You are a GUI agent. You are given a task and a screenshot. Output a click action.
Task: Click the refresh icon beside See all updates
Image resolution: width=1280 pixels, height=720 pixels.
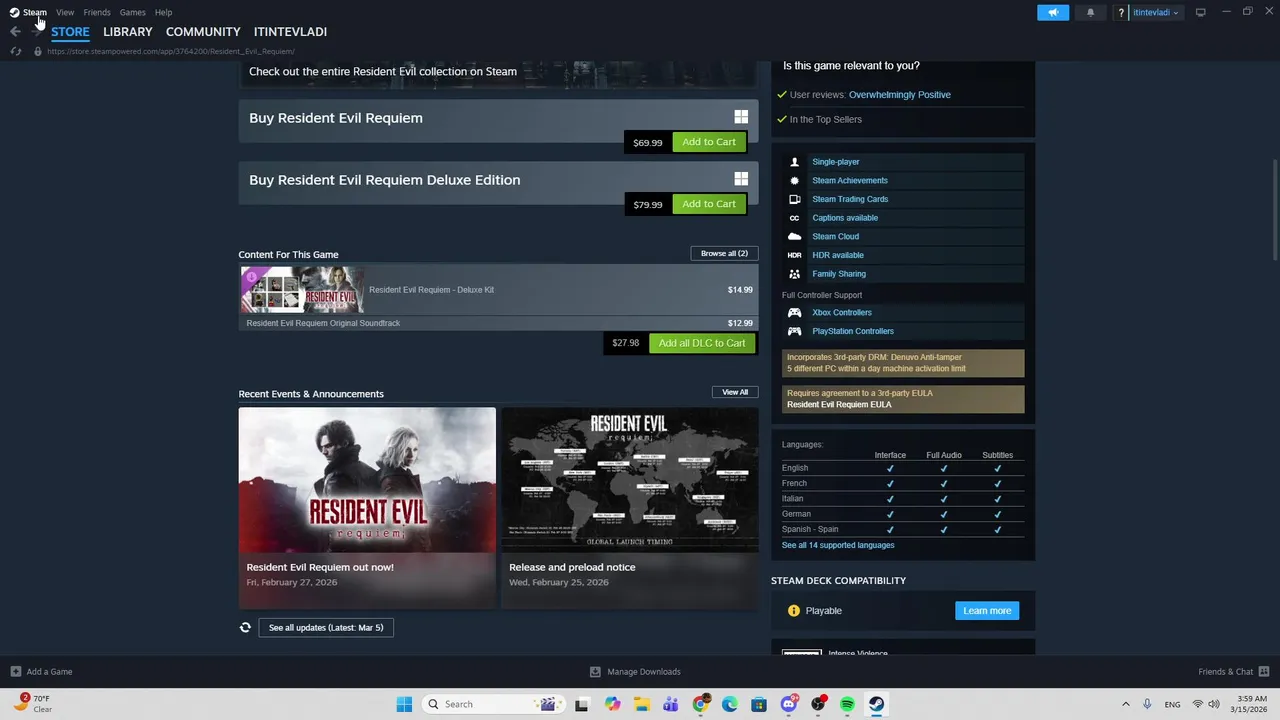[245, 628]
